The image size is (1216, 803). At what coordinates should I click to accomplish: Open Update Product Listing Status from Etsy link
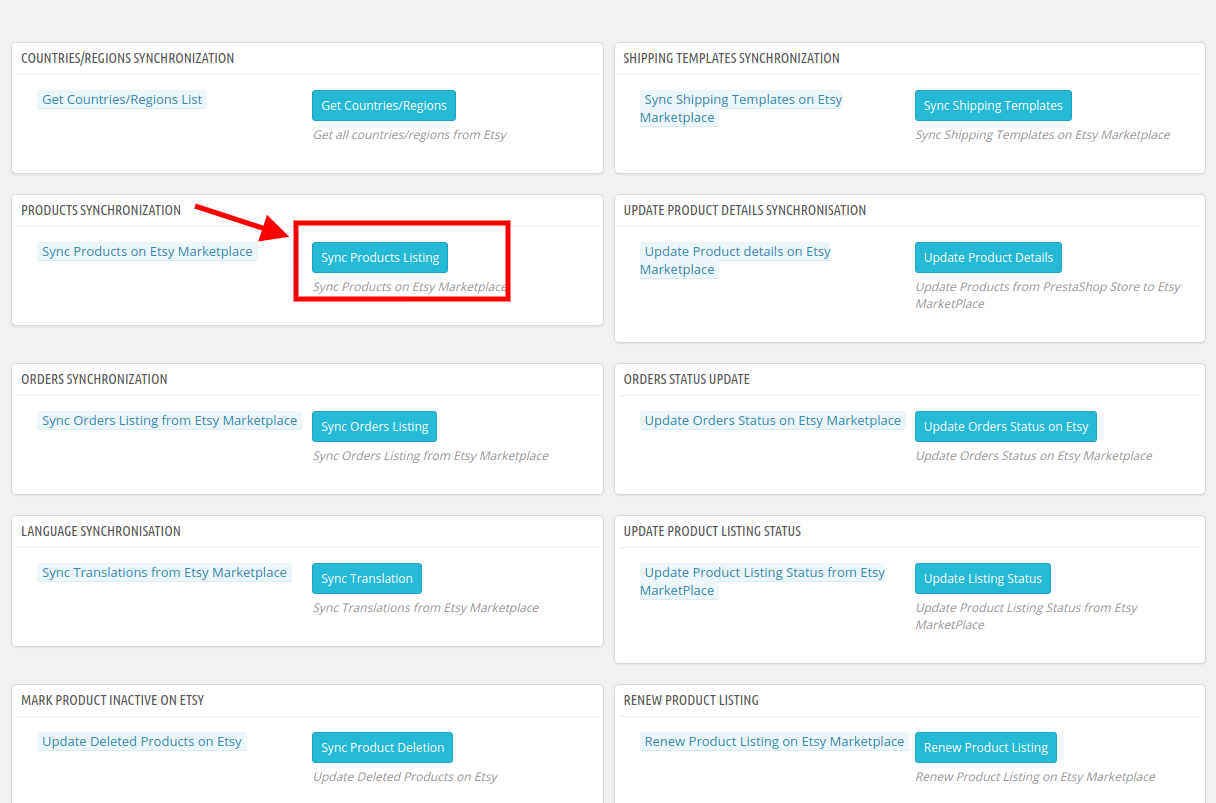tap(763, 582)
